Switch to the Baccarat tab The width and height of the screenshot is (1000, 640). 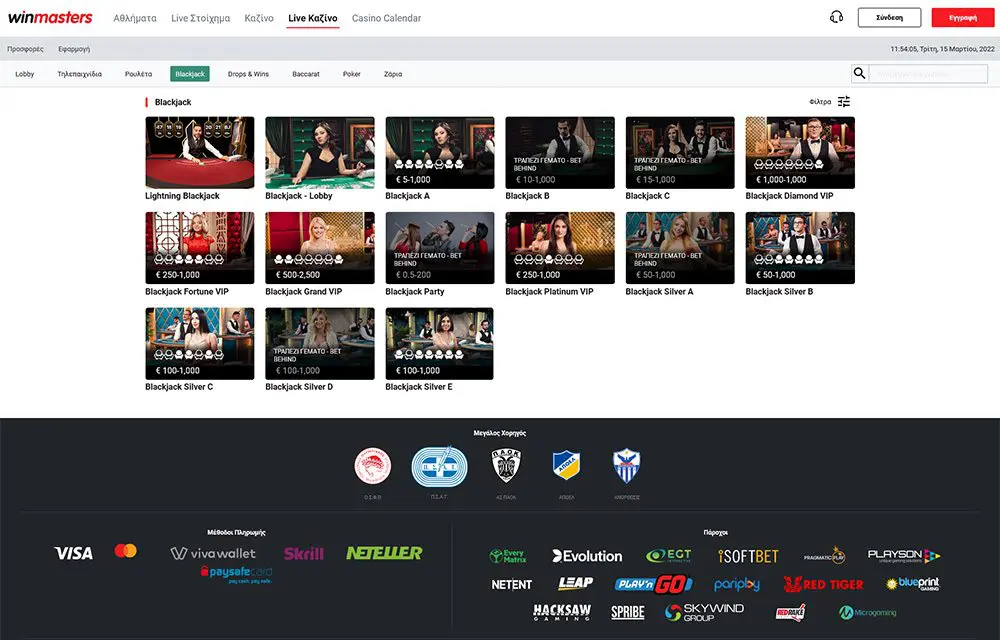click(306, 74)
